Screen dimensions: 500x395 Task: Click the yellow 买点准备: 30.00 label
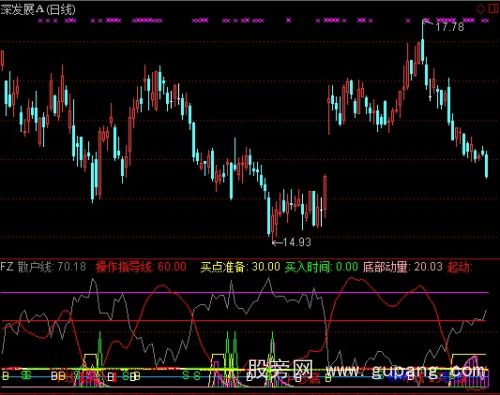click(x=240, y=267)
